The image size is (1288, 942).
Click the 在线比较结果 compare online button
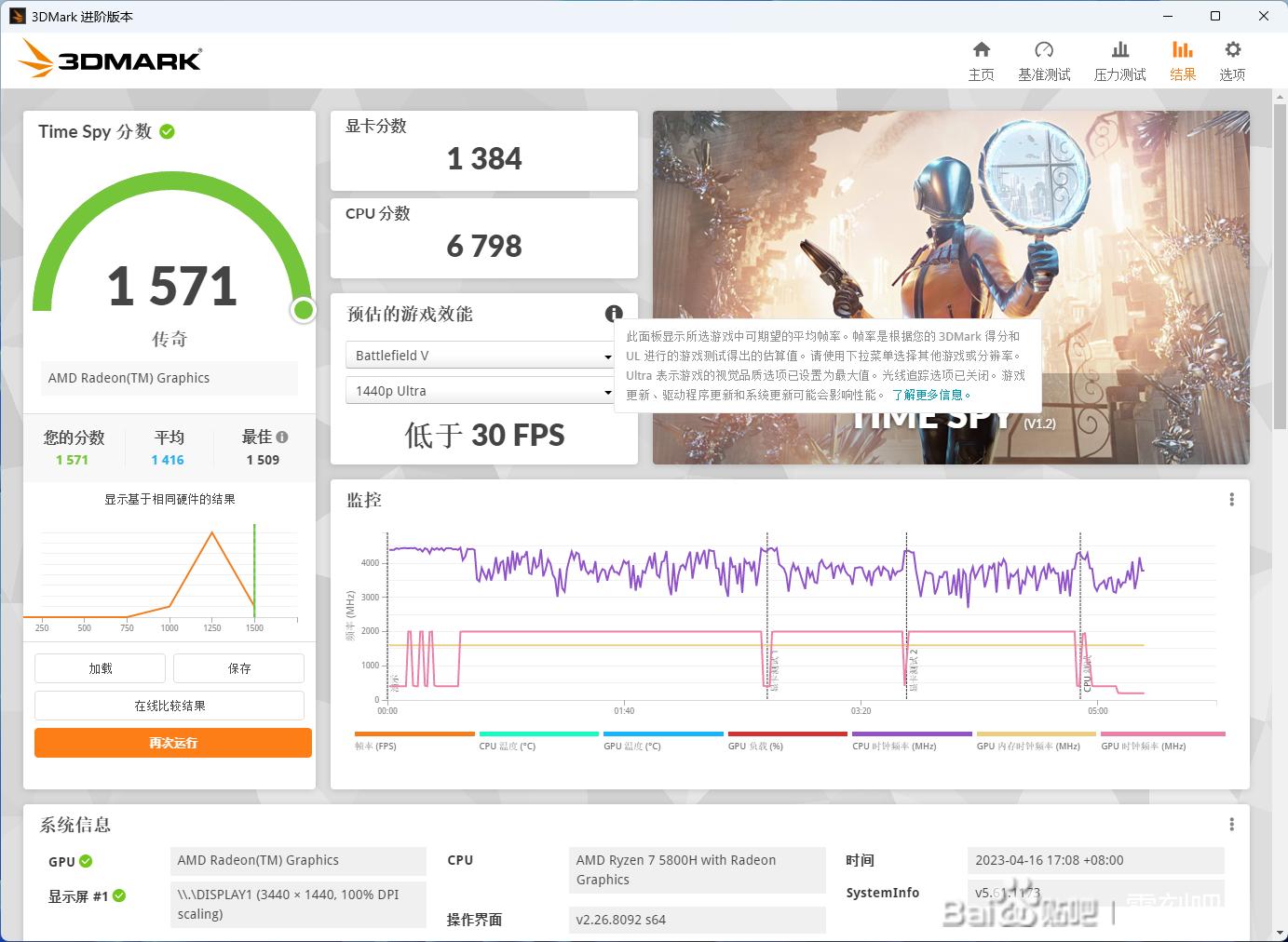tap(169, 706)
